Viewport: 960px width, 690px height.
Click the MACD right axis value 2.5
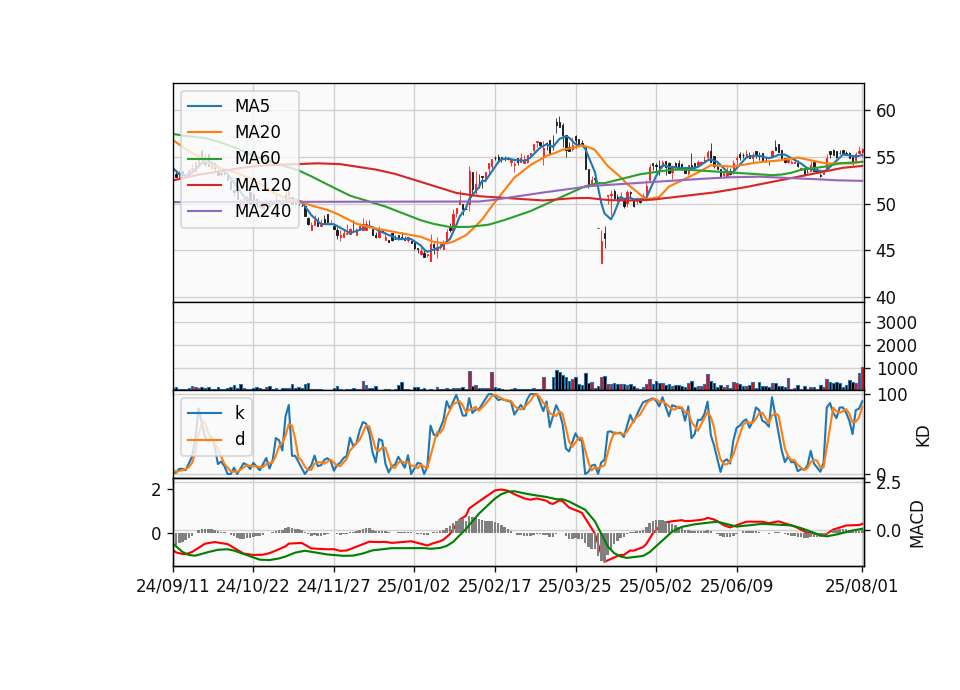point(888,484)
